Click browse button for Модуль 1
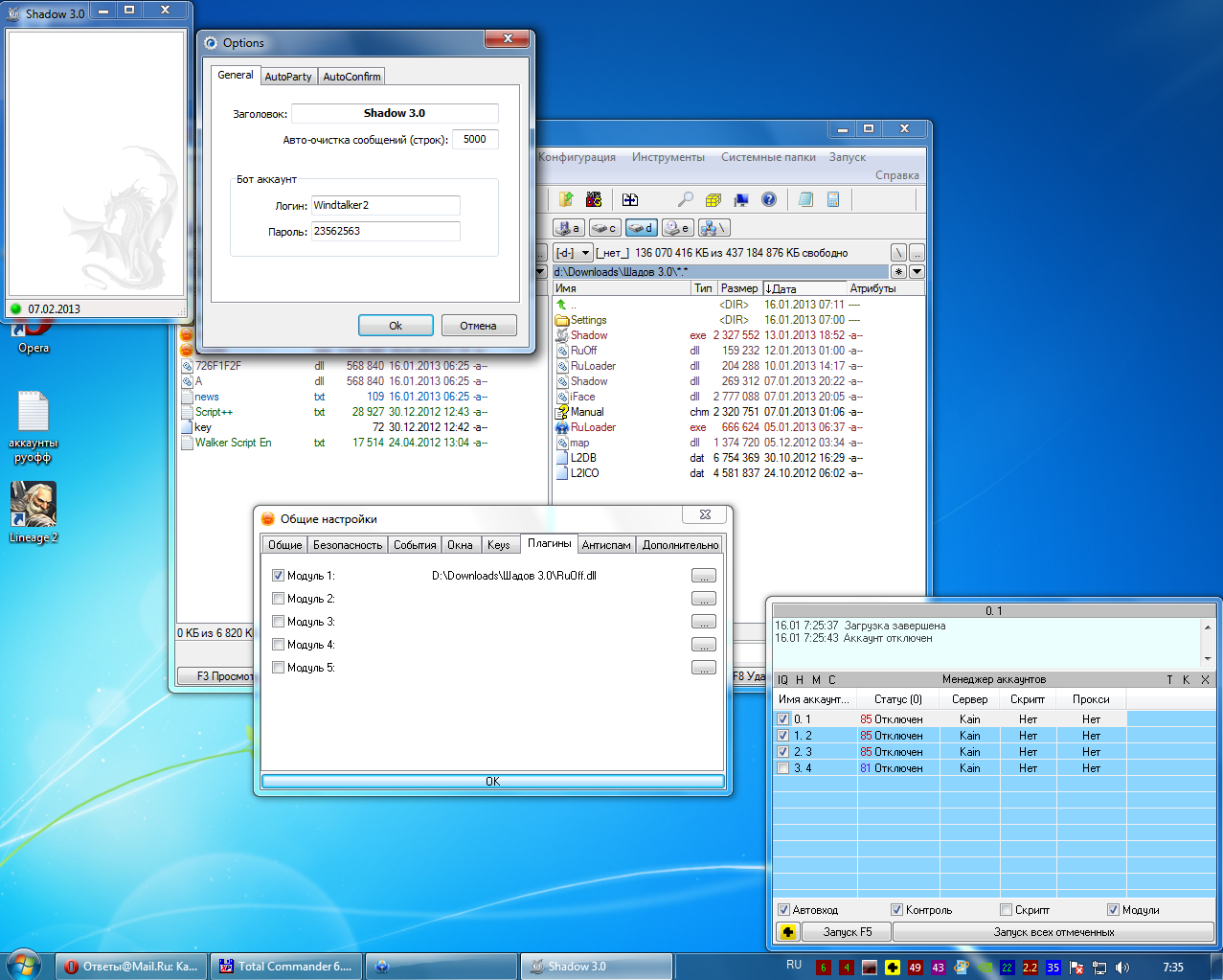The image size is (1223, 980). point(703,576)
